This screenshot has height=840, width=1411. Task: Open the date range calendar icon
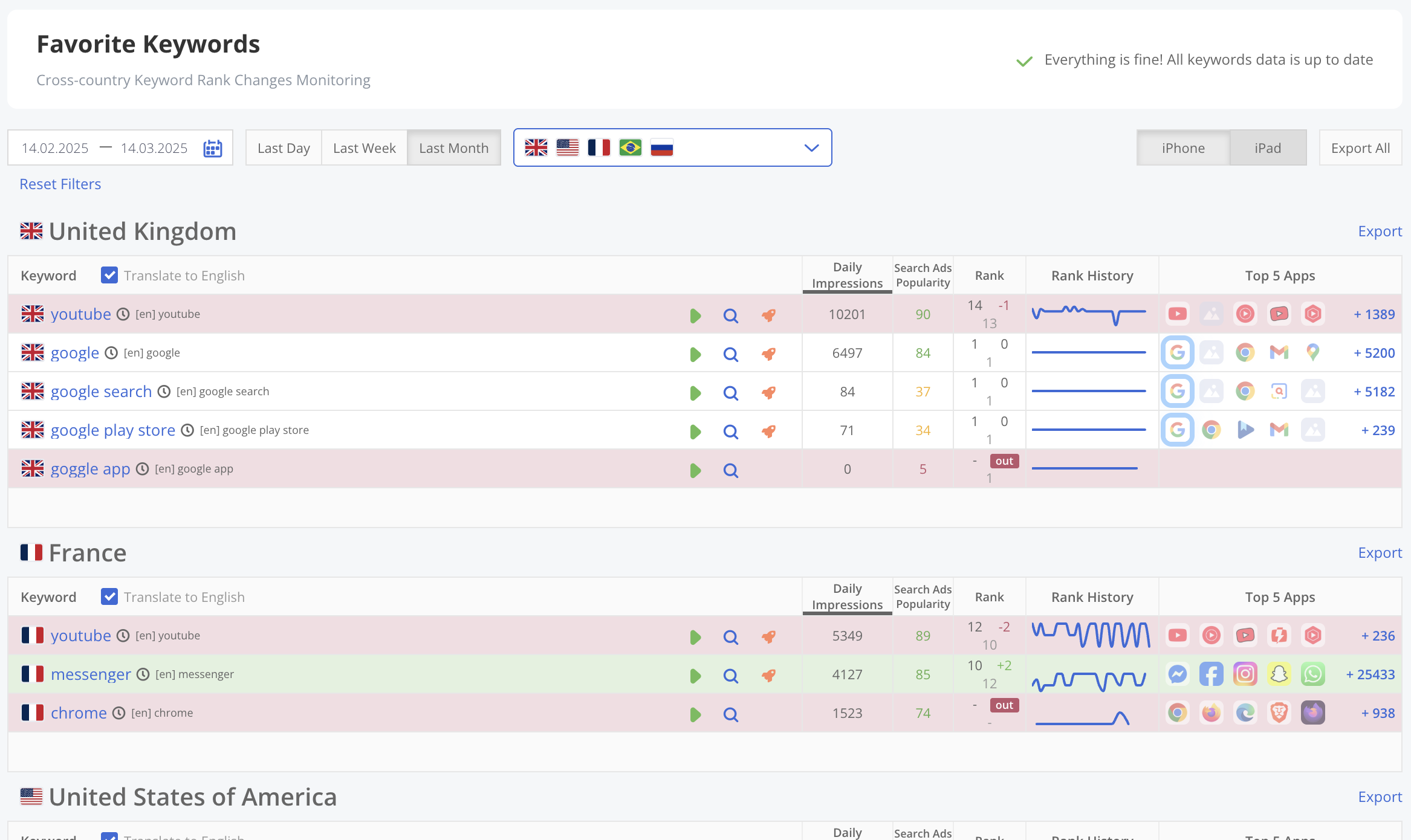(213, 148)
